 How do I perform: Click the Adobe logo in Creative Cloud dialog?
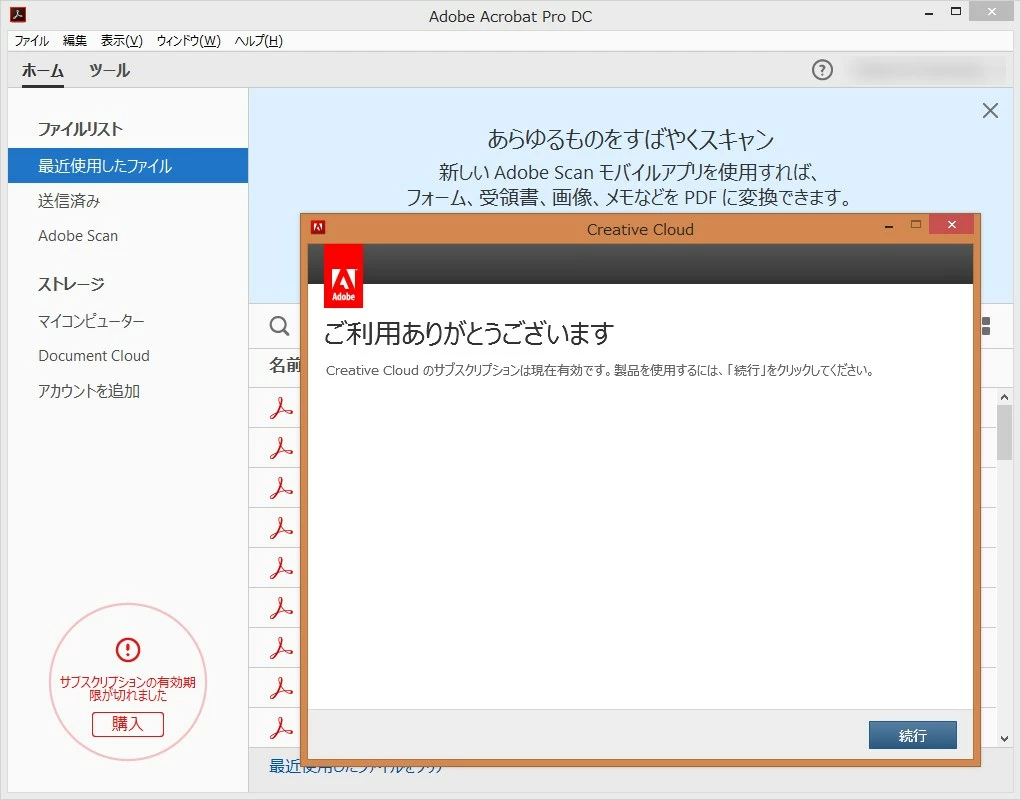pyautogui.click(x=343, y=276)
